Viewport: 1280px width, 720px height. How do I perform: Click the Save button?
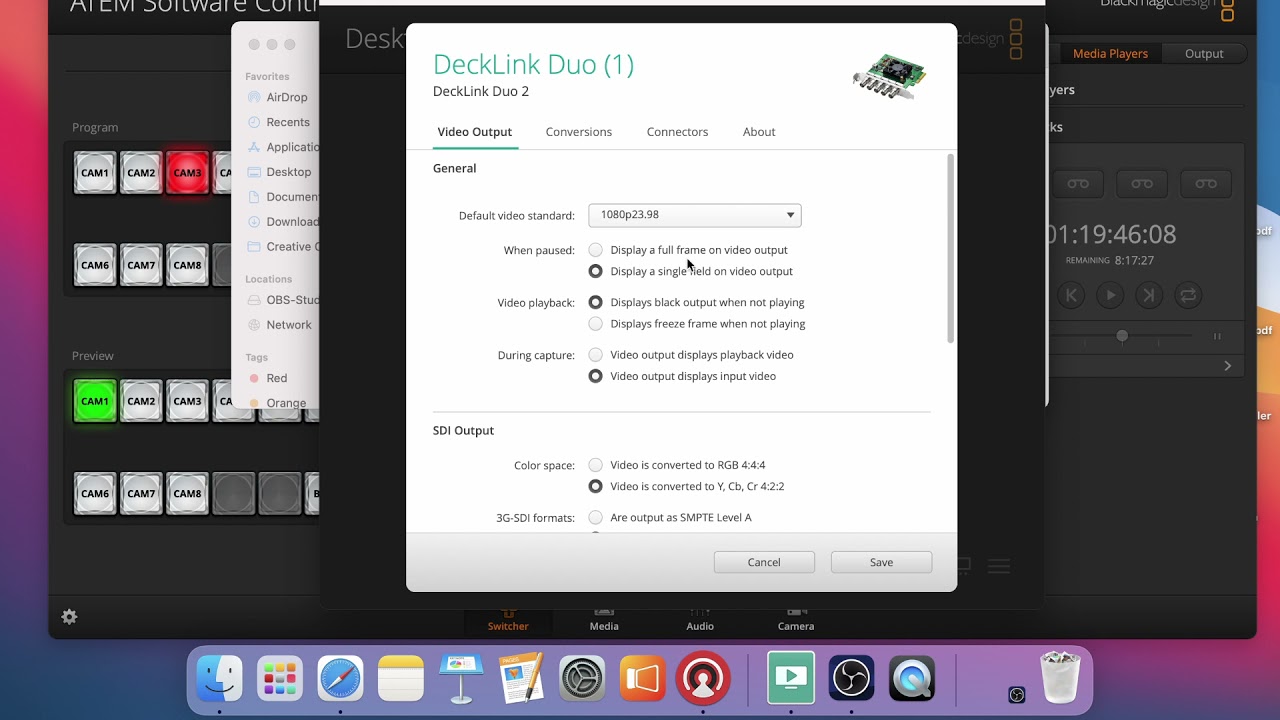pyautogui.click(x=881, y=562)
